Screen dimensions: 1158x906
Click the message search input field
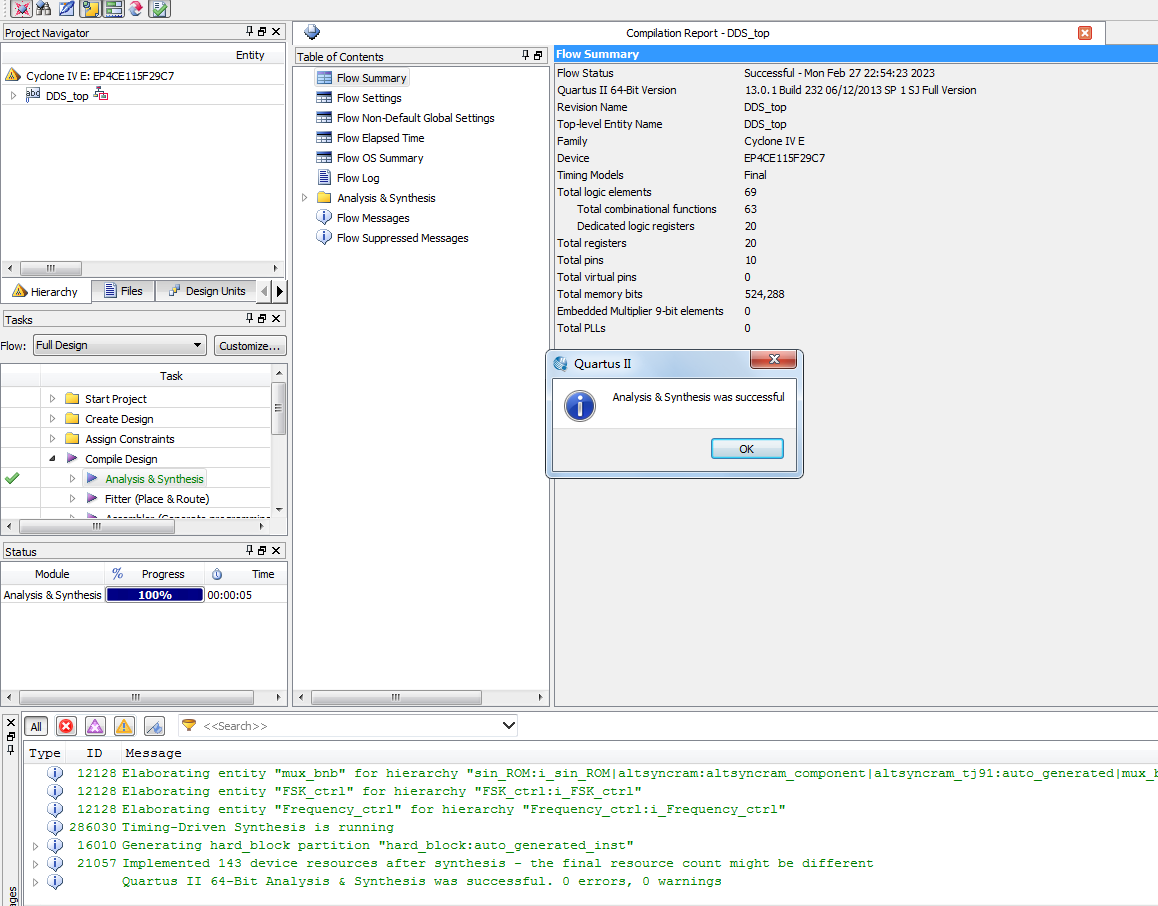[350, 726]
